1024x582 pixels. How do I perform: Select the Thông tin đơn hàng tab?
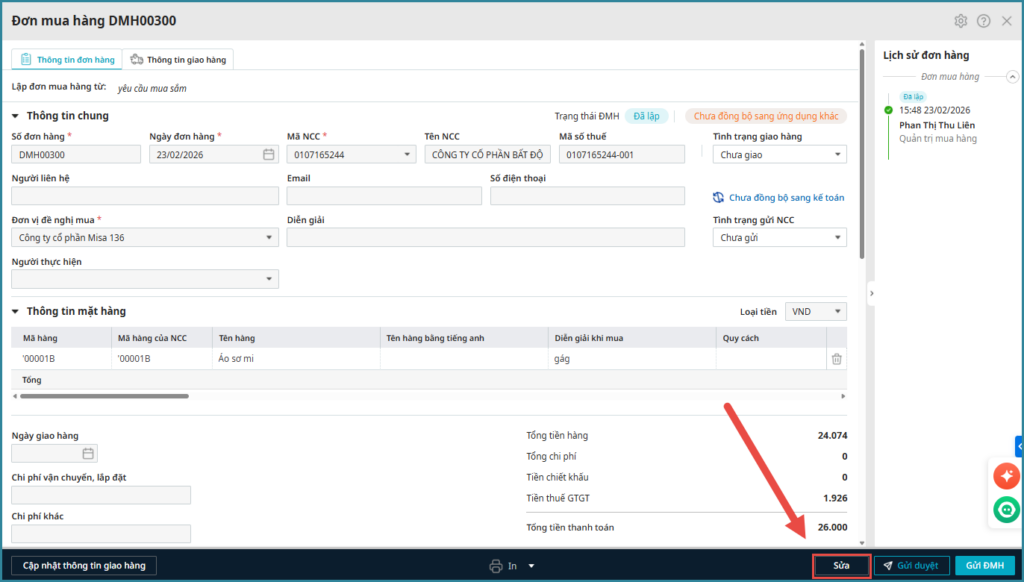[x=67, y=60]
